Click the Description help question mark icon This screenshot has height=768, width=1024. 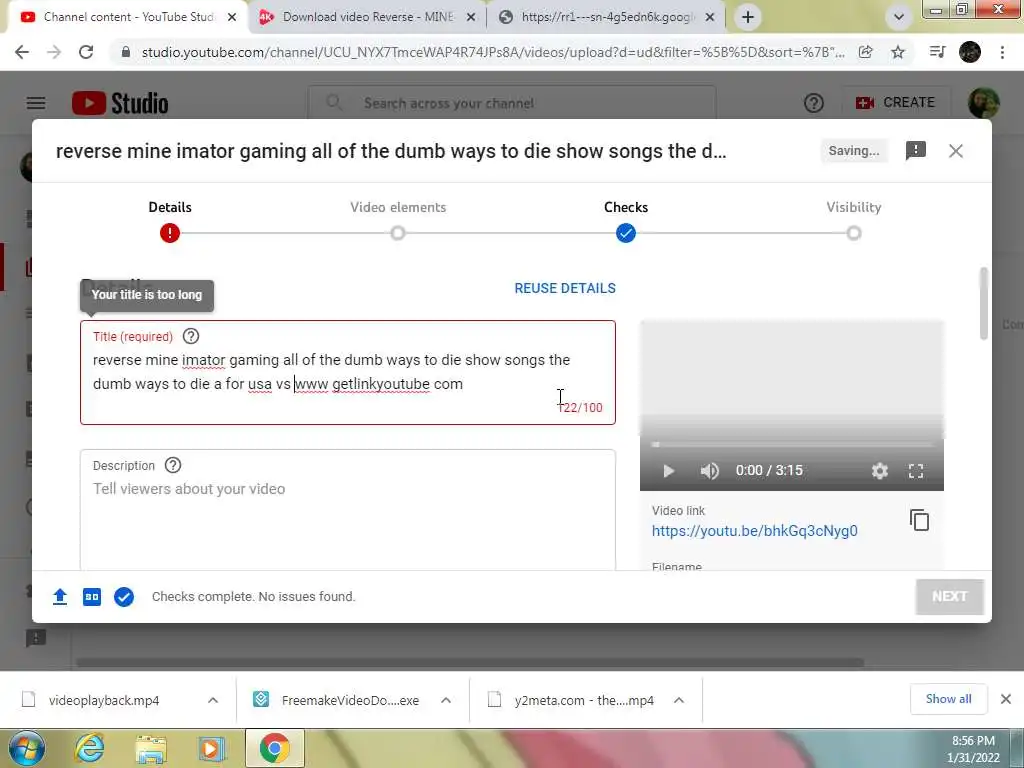pyautogui.click(x=173, y=465)
